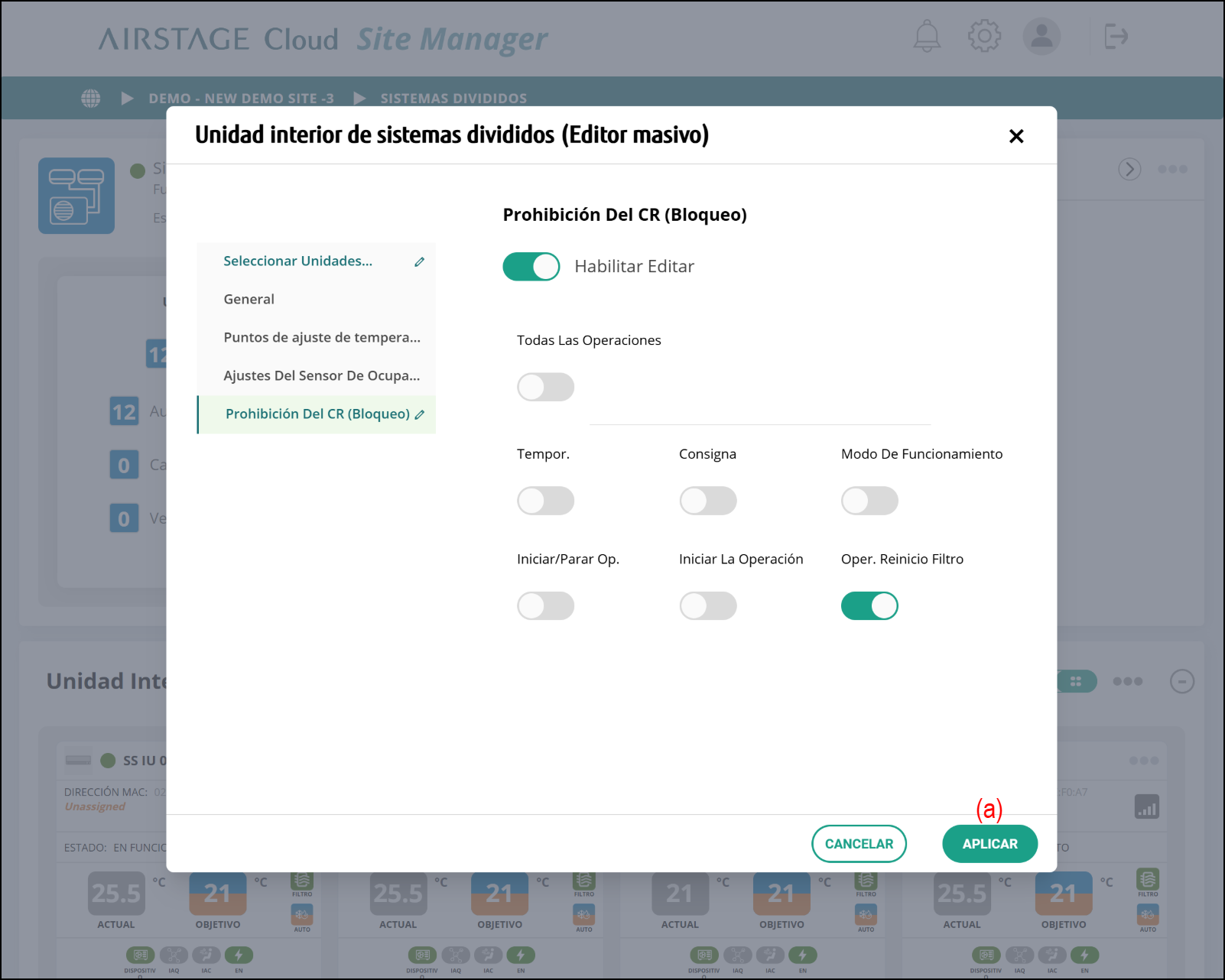Screen dimensions: 1225x980
Task: Open the General section in sidebar
Action: (x=249, y=300)
